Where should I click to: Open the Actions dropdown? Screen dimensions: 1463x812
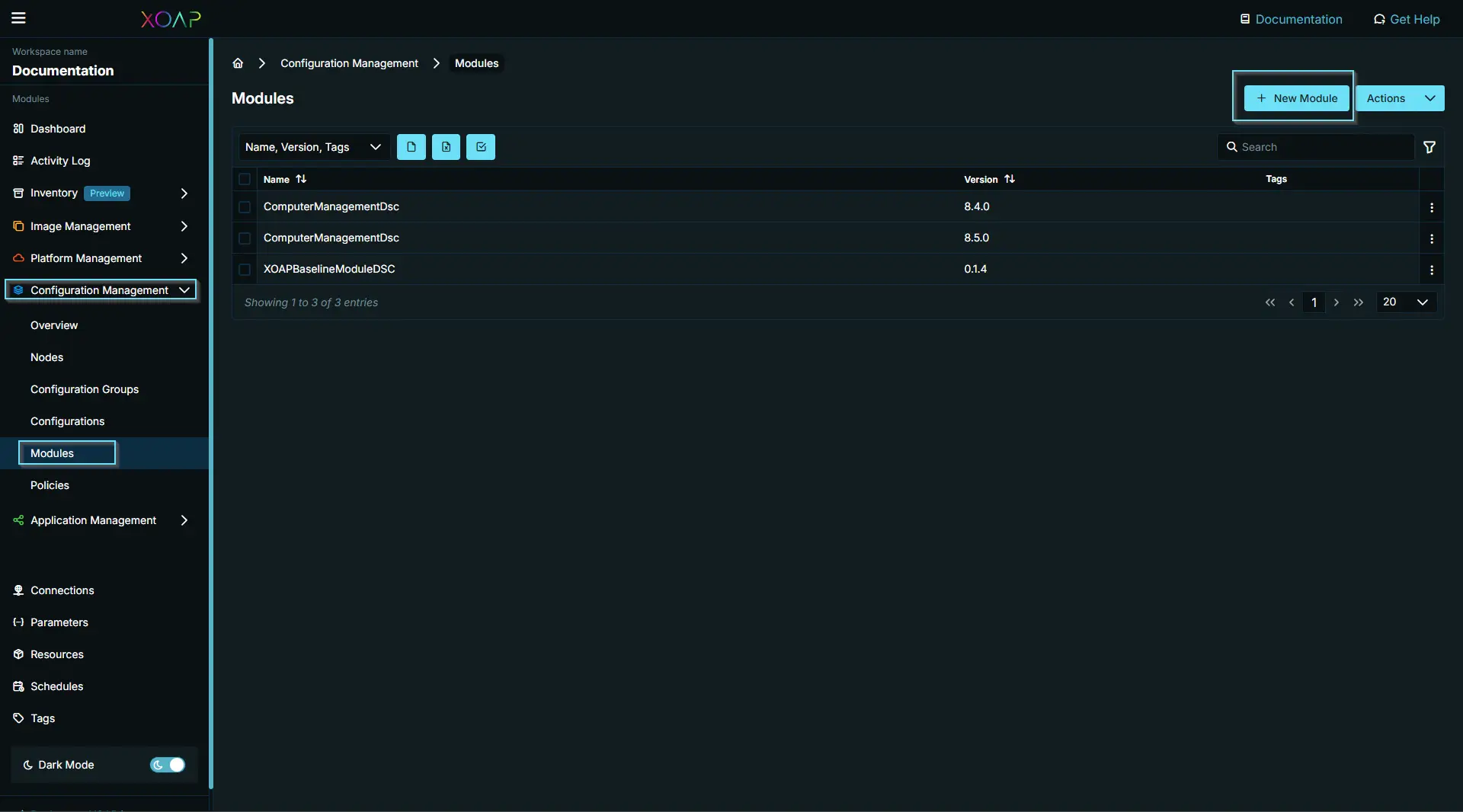pyautogui.click(x=1401, y=98)
